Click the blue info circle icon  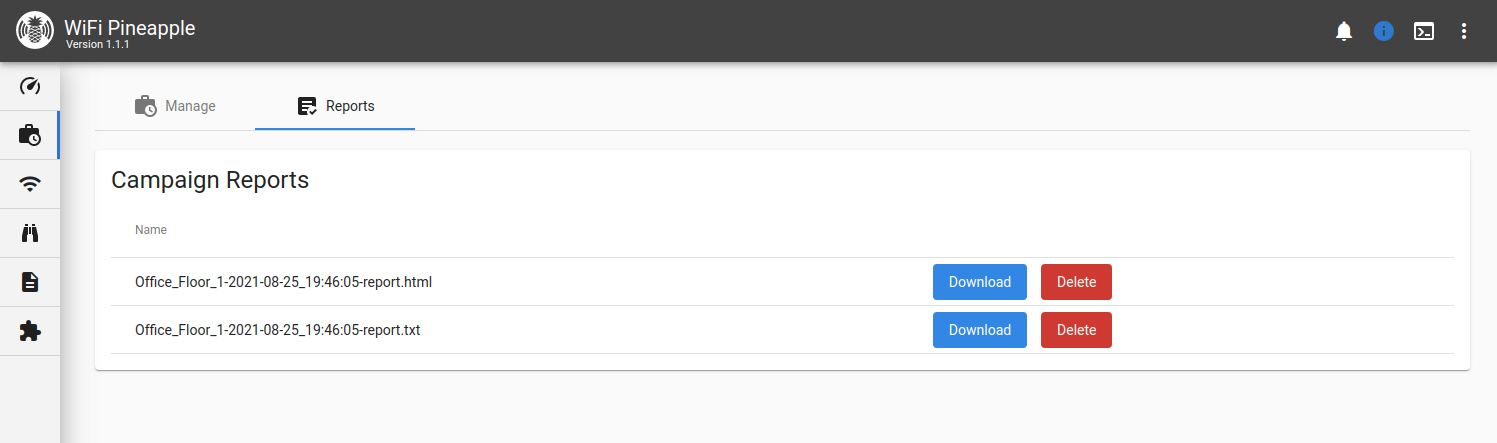click(1384, 31)
